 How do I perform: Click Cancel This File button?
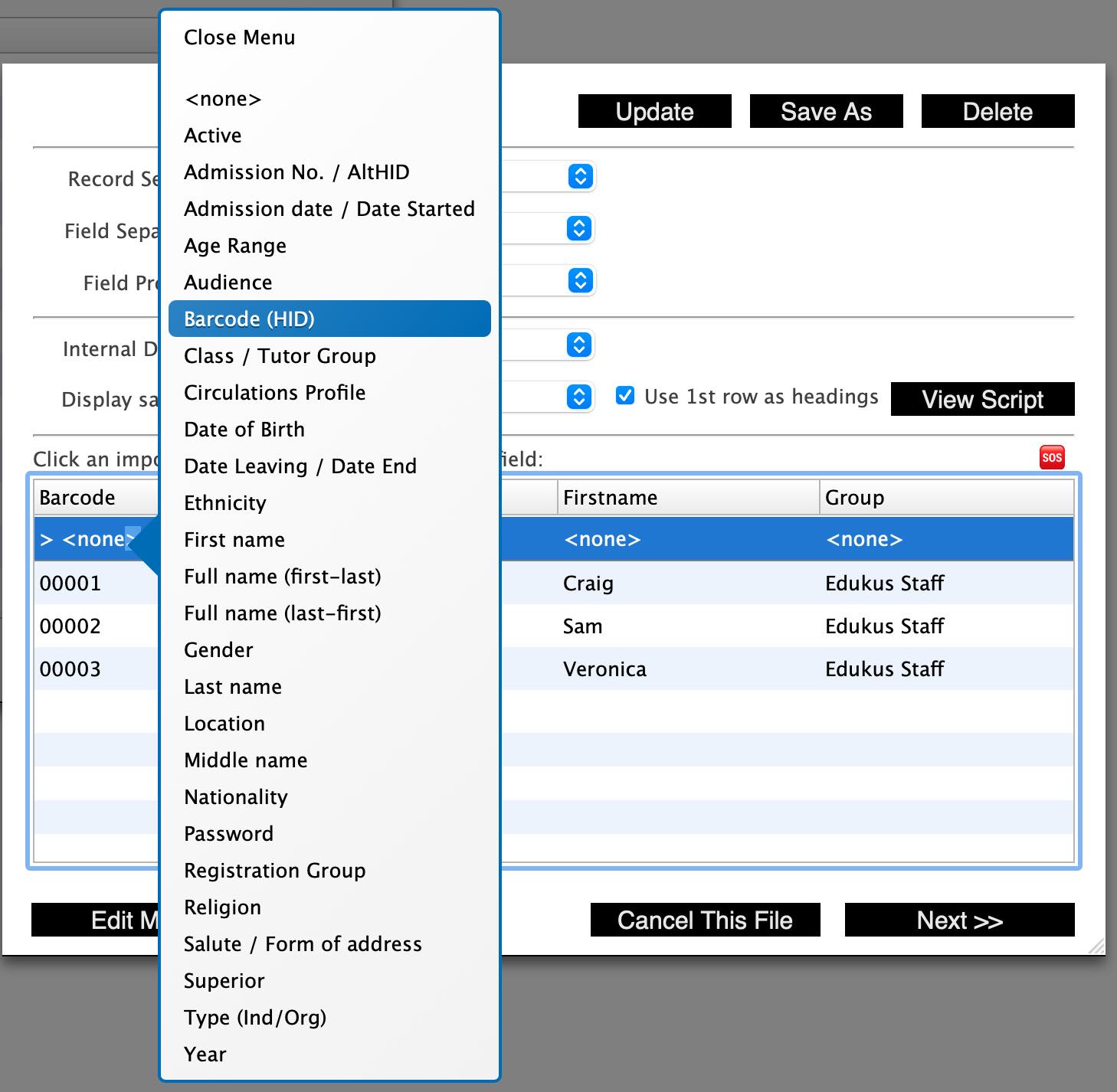point(706,920)
